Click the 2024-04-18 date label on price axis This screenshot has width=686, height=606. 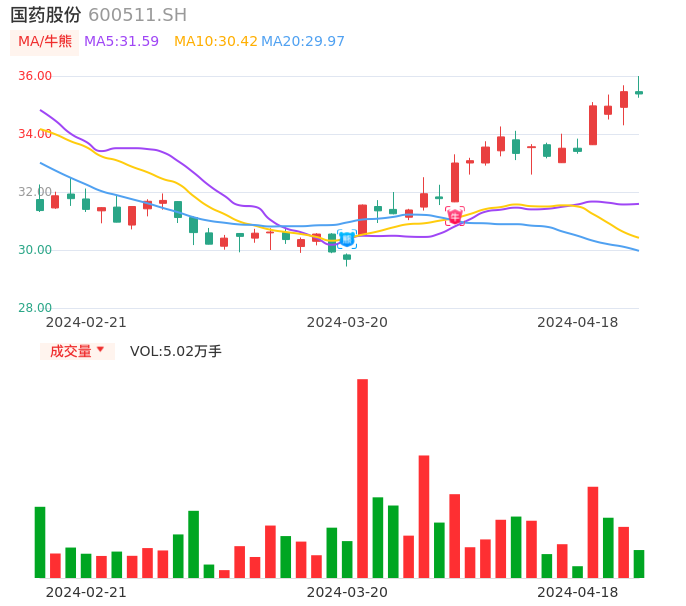point(578,322)
